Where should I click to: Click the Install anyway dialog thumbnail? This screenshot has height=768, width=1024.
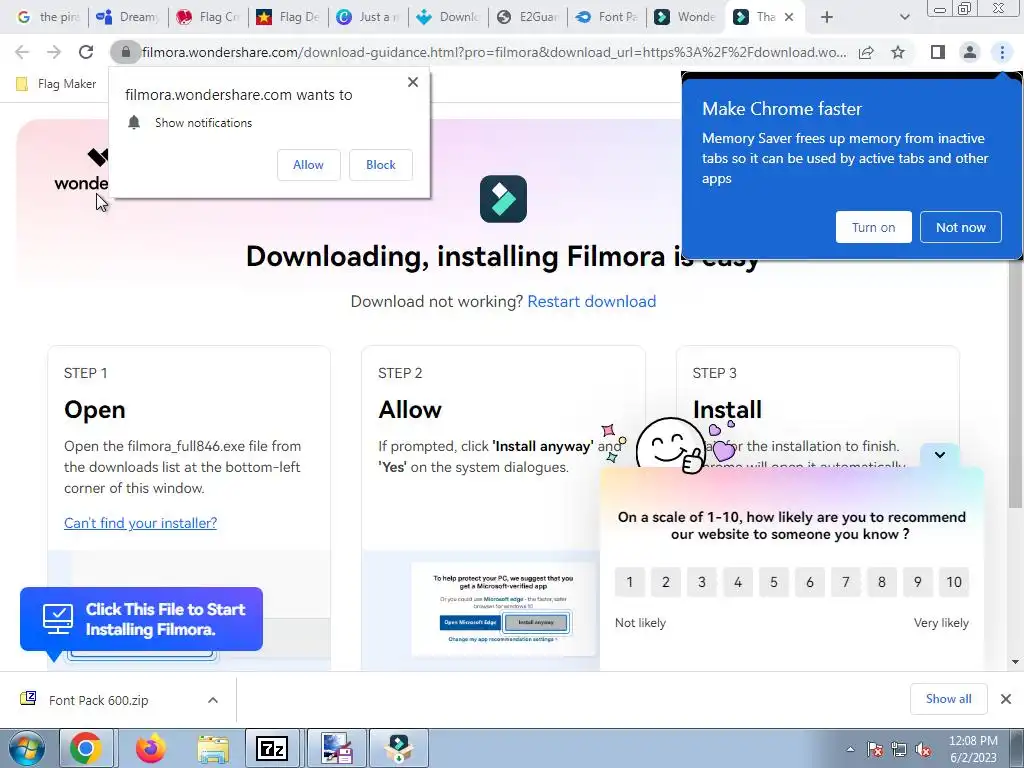pos(503,608)
